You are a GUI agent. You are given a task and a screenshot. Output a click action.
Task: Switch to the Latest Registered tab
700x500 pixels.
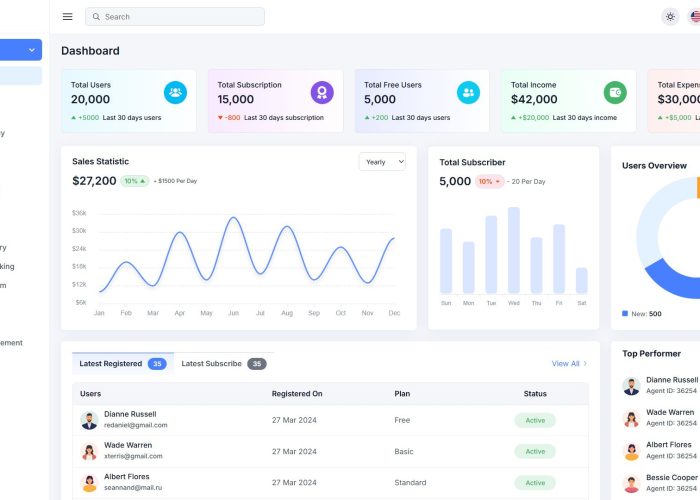click(x=123, y=363)
